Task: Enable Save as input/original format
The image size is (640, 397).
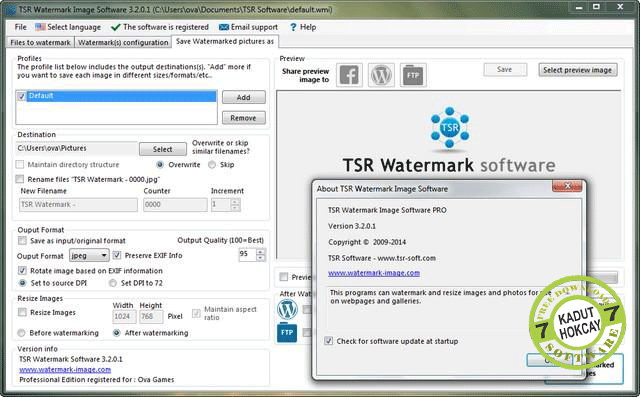Action: pyautogui.click(x=22, y=241)
